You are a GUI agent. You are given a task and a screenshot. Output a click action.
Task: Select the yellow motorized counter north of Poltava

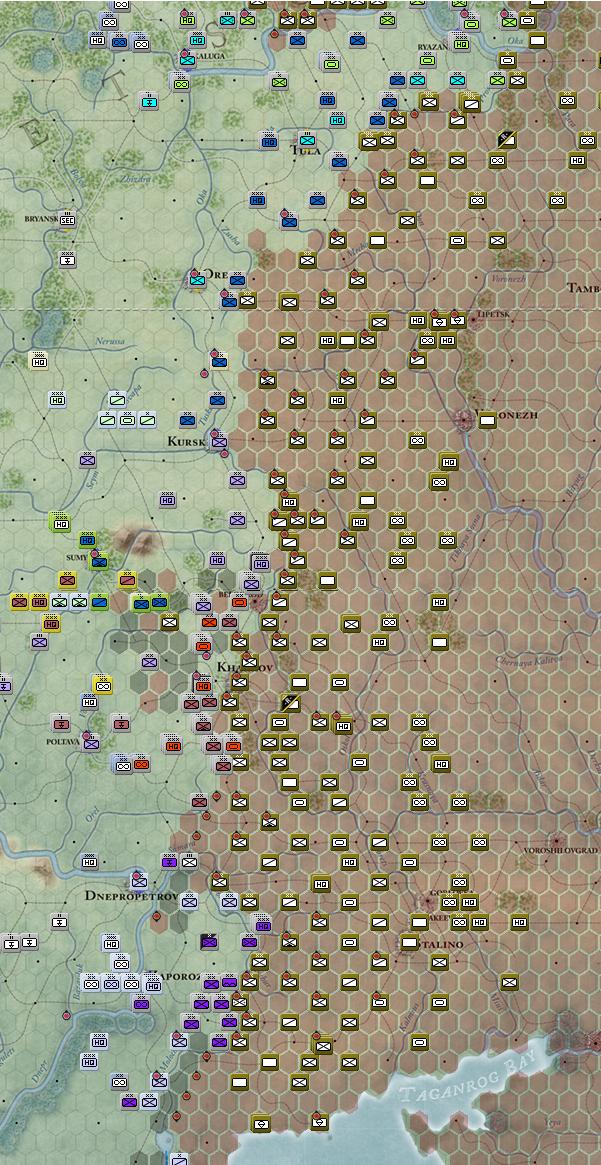click(103, 685)
